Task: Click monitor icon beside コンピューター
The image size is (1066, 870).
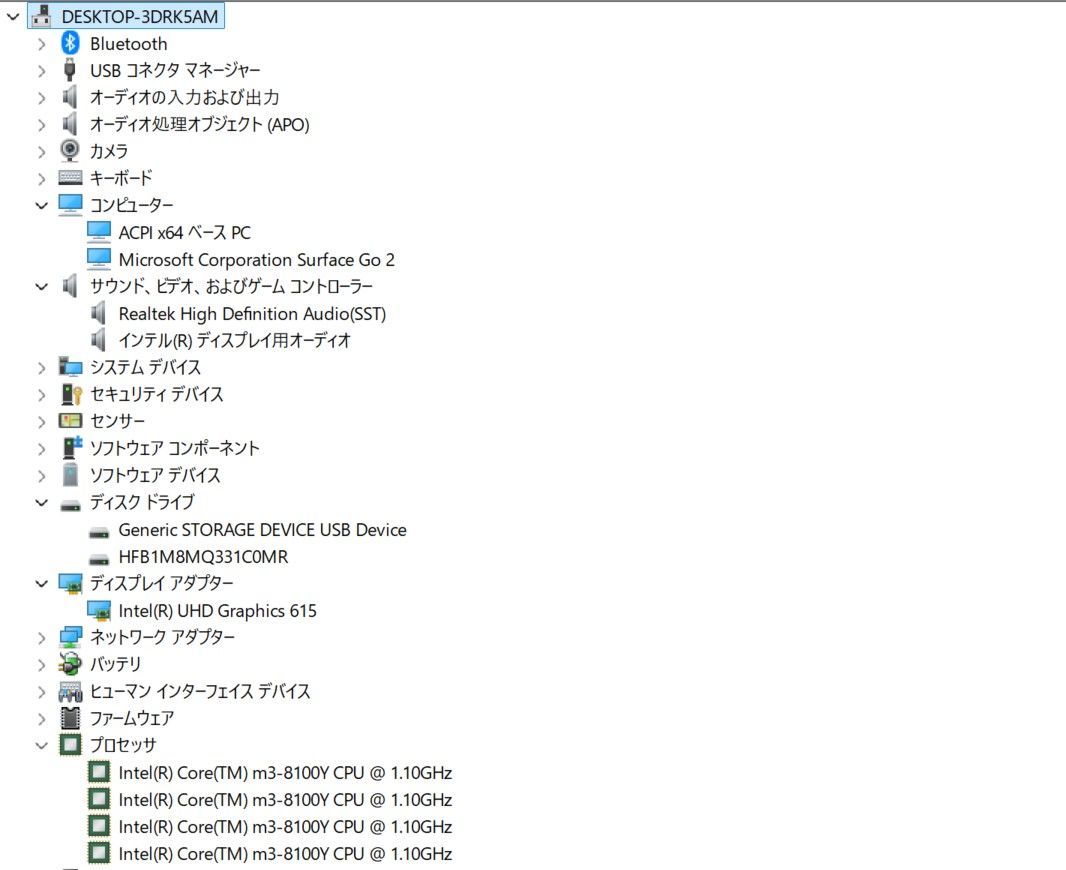Action: pyautogui.click(x=70, y=205)
